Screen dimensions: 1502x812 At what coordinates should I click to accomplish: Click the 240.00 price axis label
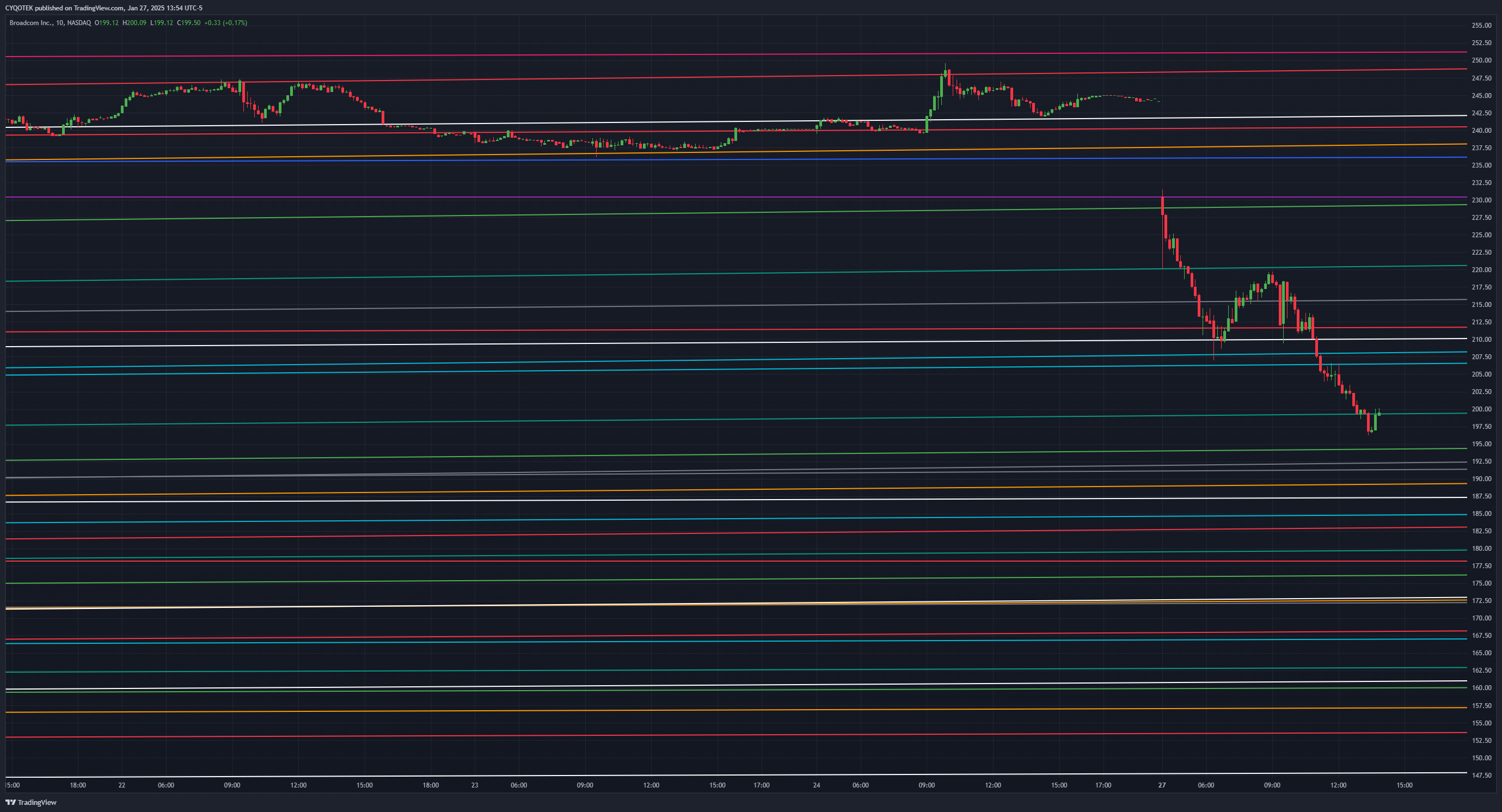click(1482, 131)
